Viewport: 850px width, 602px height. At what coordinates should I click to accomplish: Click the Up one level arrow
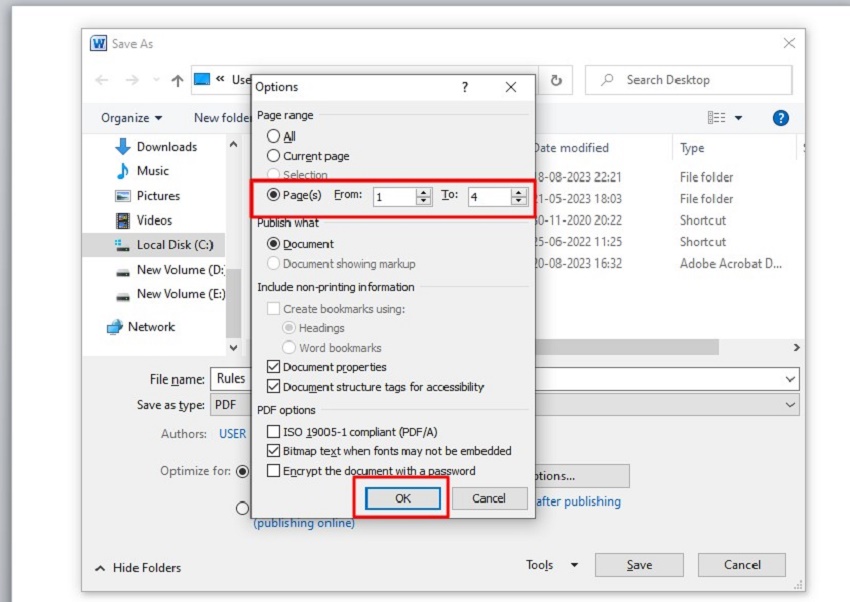point(177,80)
